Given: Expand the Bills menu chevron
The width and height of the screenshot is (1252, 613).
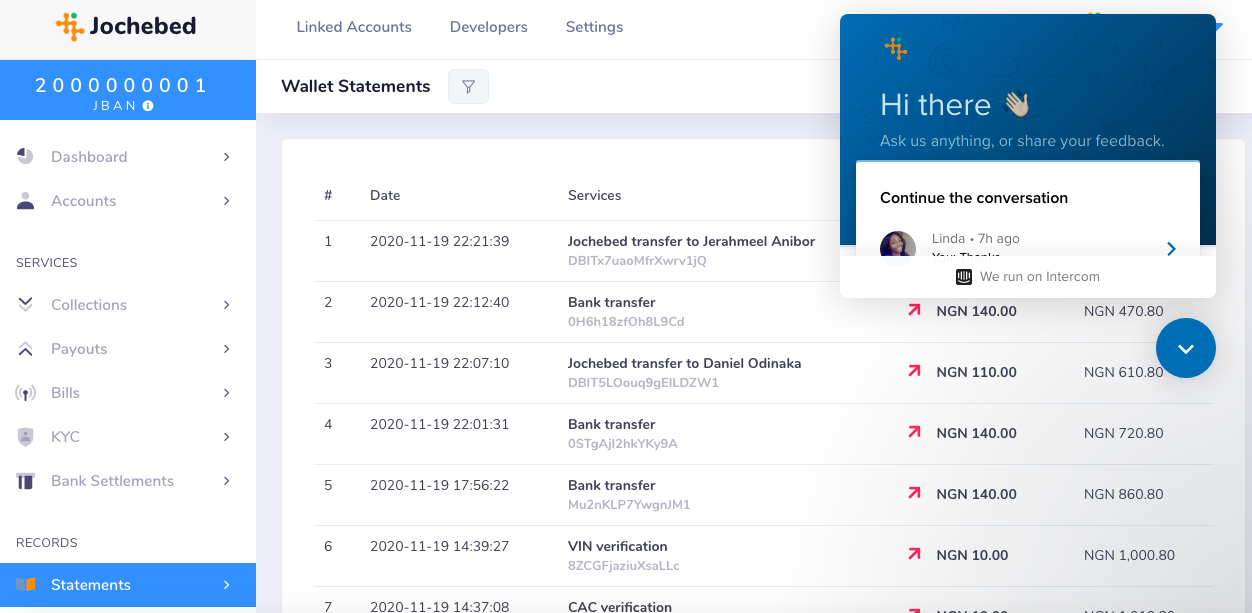Looking at the screenshot, I should tap(227, 393).
